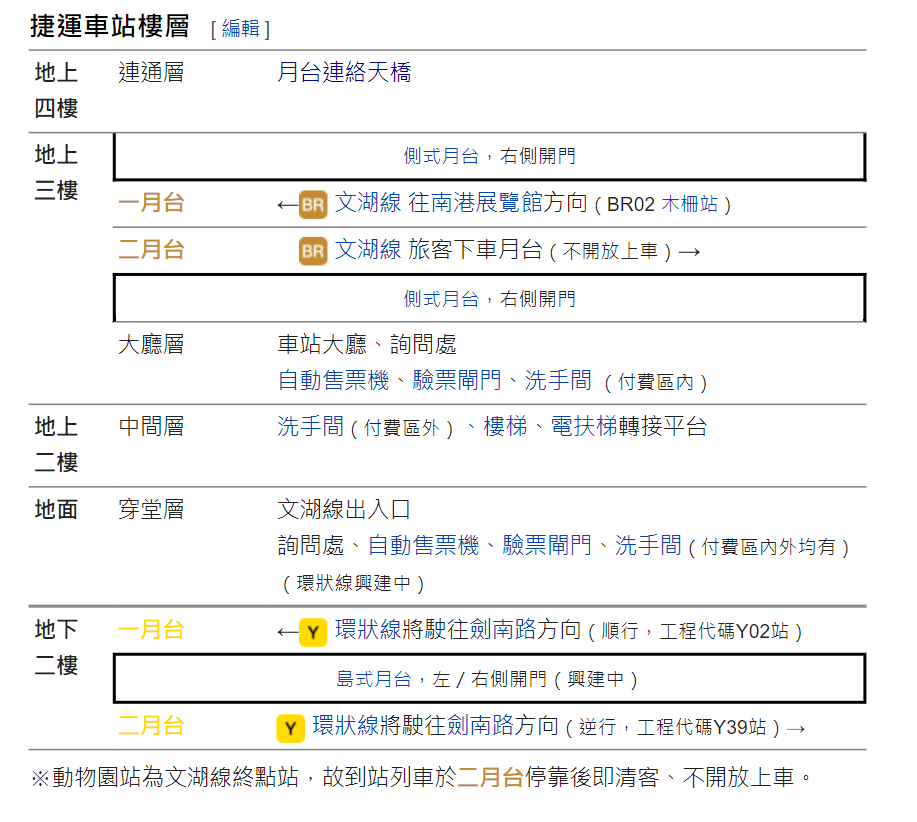This screenshot has width=917, height=822.
Task: Click the BR icon in 旅客下車月台 row
Action: click(313, 251)
